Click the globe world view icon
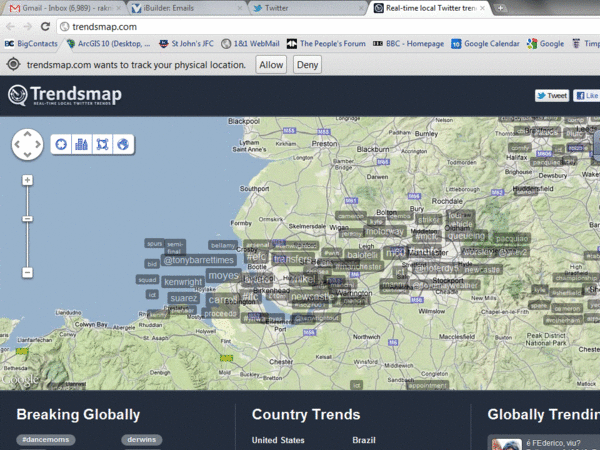The width and height of the screenshot is (600, 450). tap(123, 144)
